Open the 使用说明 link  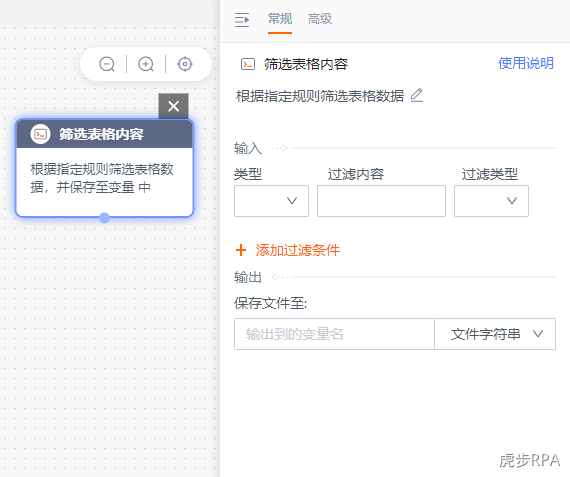click(x=526, y=63)
